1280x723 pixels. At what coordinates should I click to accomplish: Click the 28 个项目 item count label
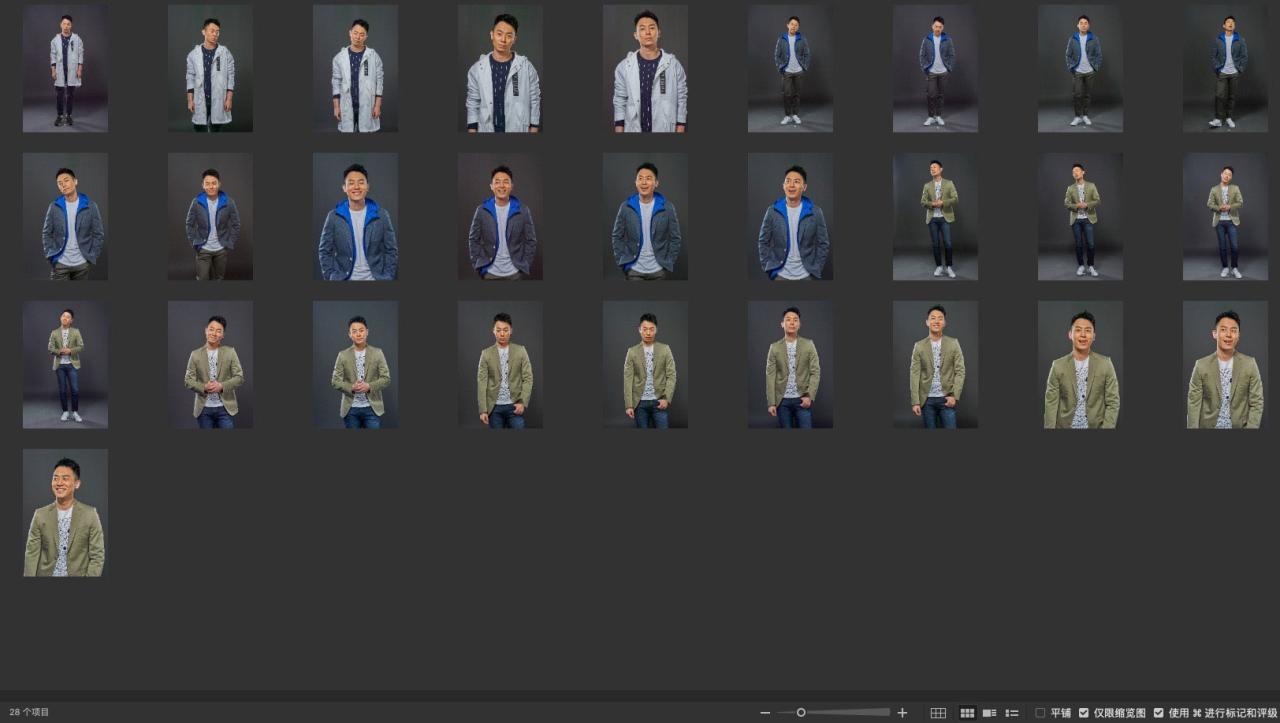click(x=29, y=713)
